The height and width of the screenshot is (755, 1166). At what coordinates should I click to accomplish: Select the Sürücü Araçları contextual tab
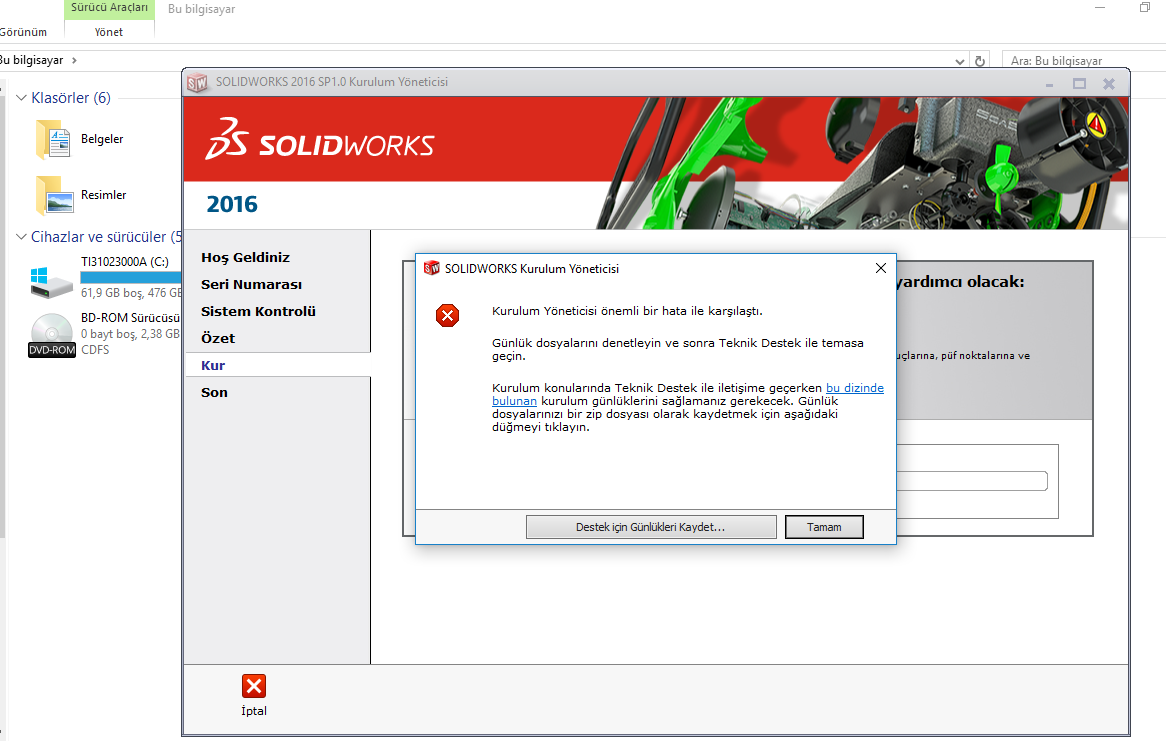pyautogui.click(x=109, y=8)
